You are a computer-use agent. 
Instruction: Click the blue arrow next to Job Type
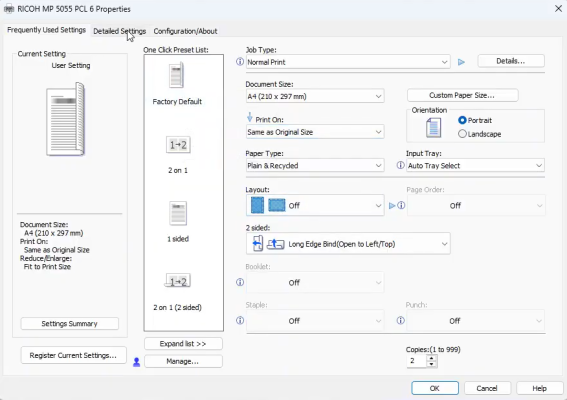[461, 62]
